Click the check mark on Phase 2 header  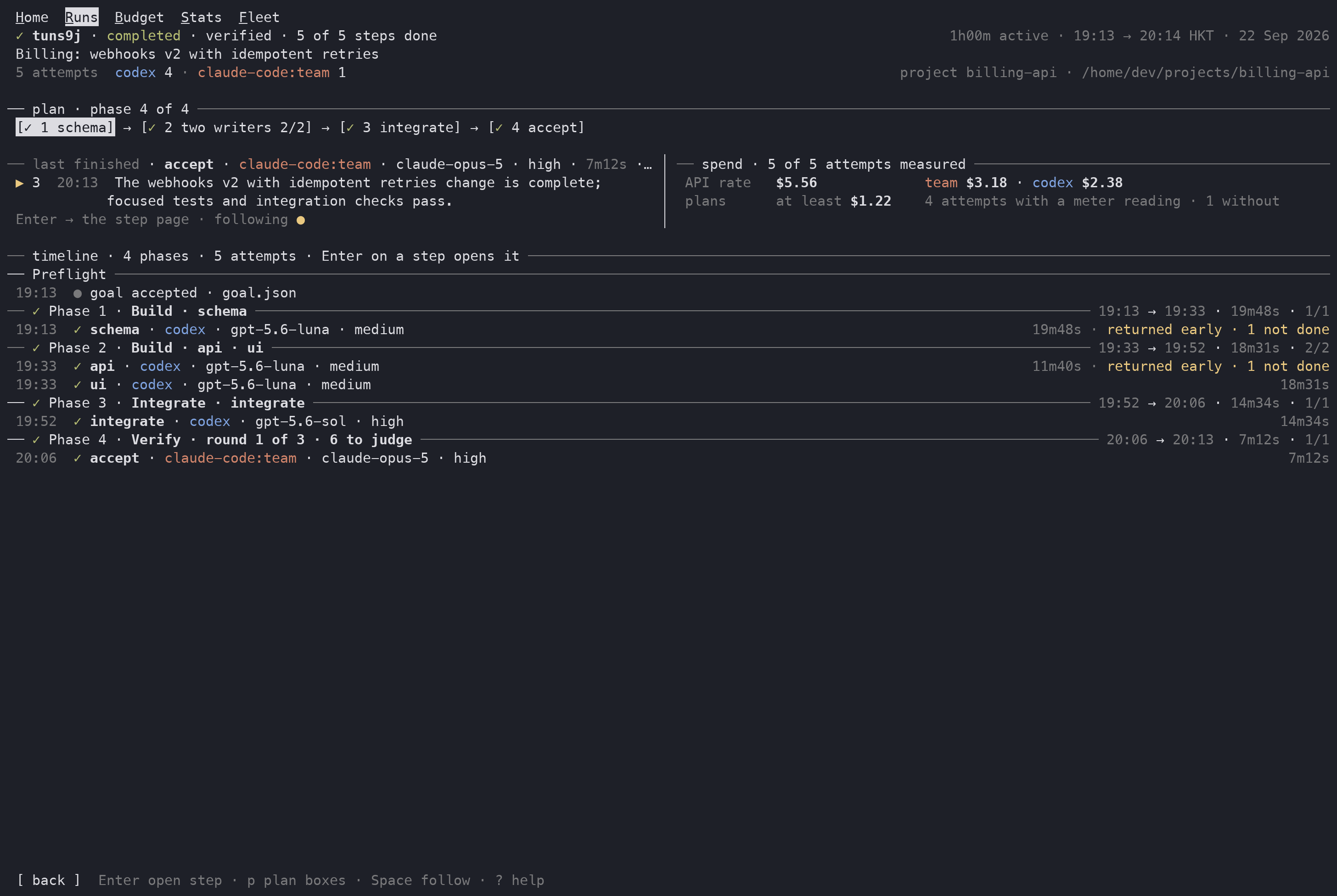click(x=36, y=347)
